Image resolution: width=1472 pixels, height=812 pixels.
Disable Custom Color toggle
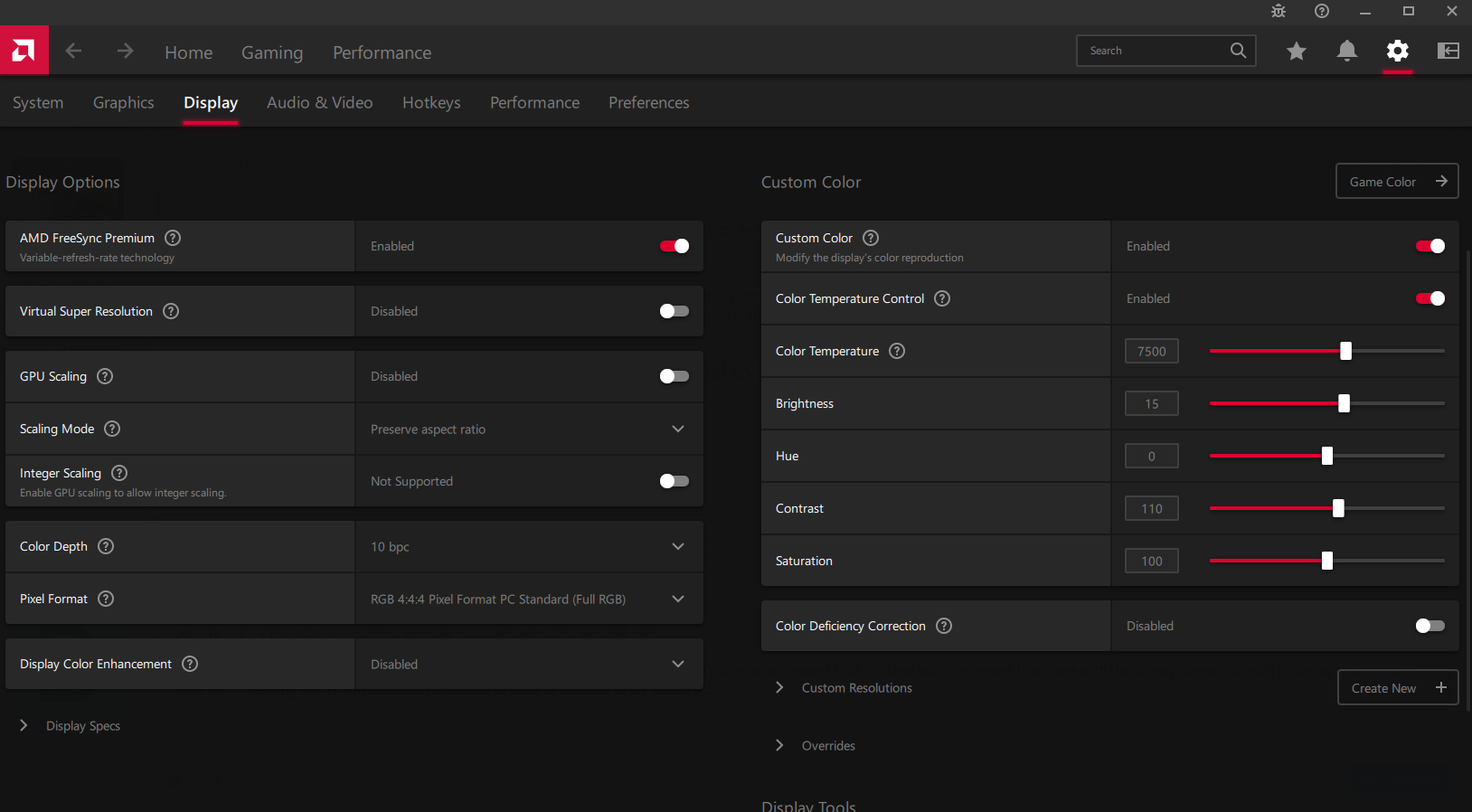(1430, 246)
